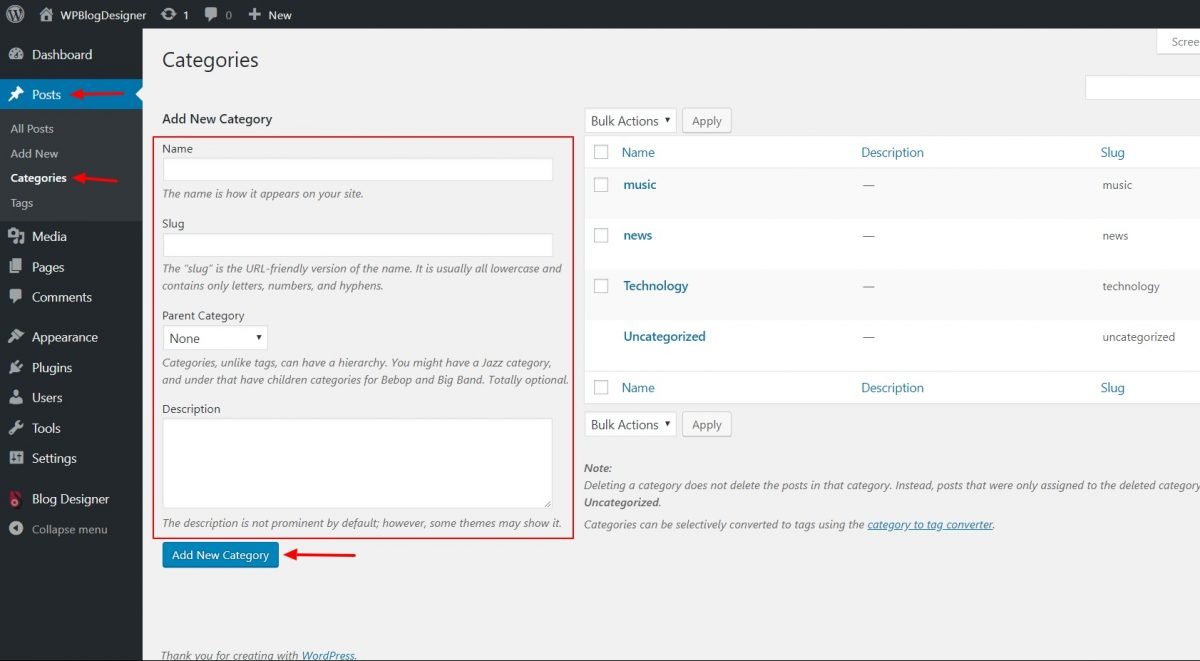The height and width of the screenshot is (661, 1200).
Task: Open the Parent Category dropdown
Action: (x=215, y=337)
